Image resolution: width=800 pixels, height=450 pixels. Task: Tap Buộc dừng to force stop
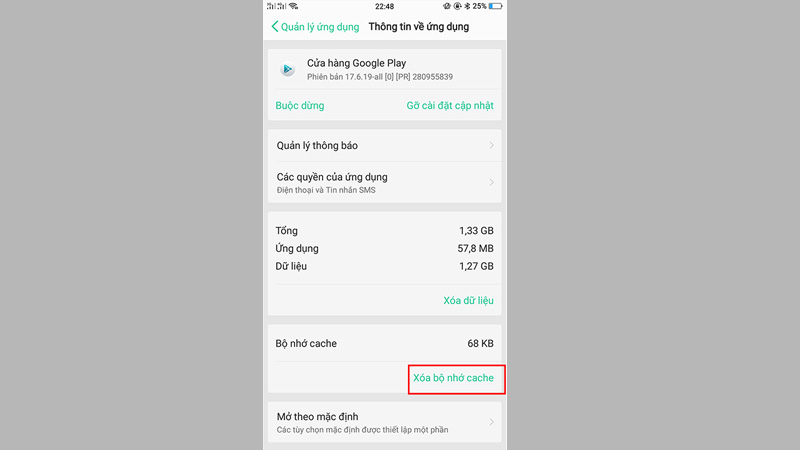click(299, 106)
